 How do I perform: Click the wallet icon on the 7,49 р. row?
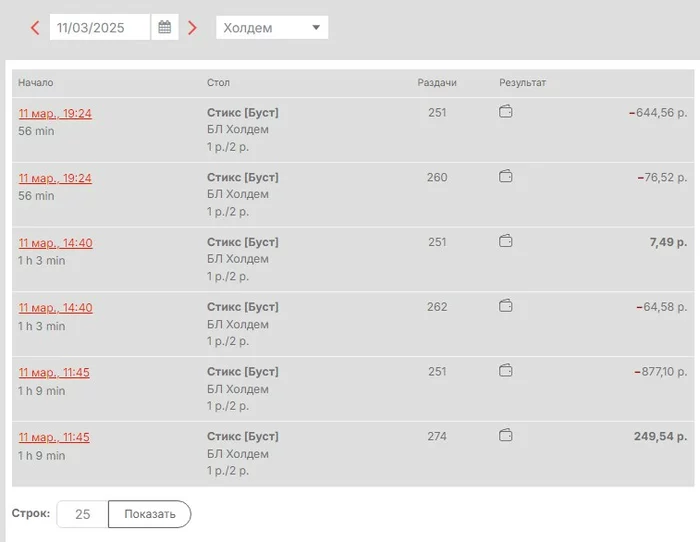point(506,241)
